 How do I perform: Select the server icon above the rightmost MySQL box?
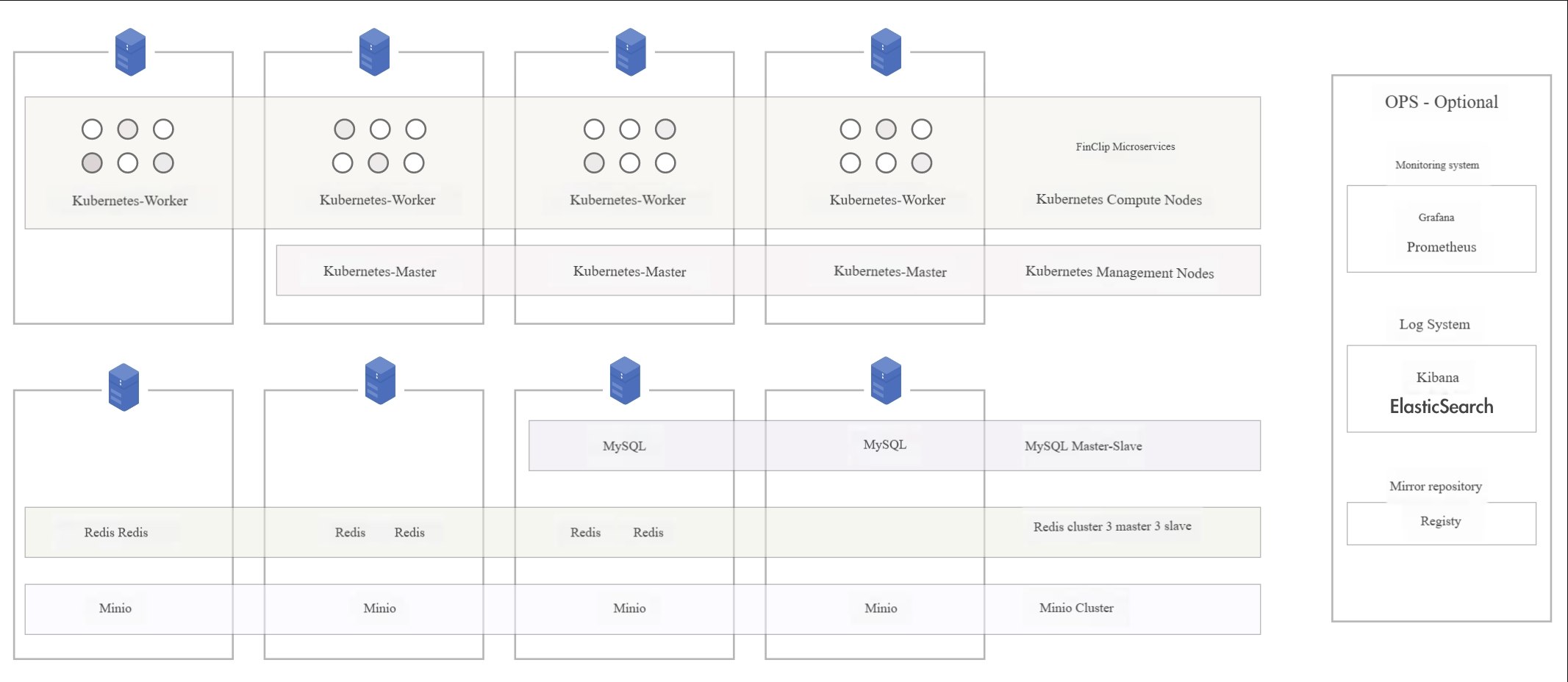[886, 381]
